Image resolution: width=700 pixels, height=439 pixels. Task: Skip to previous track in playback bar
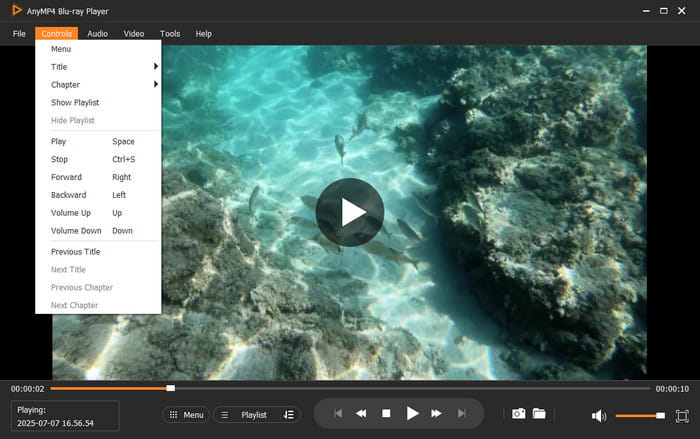[338, 414]
